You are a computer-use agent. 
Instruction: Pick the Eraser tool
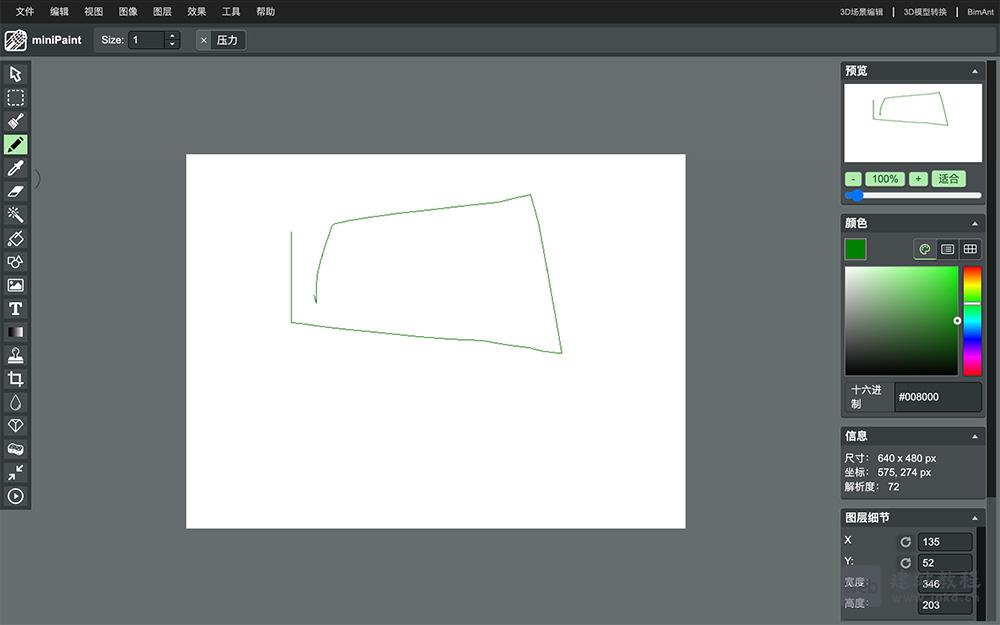tap(16, 191)
